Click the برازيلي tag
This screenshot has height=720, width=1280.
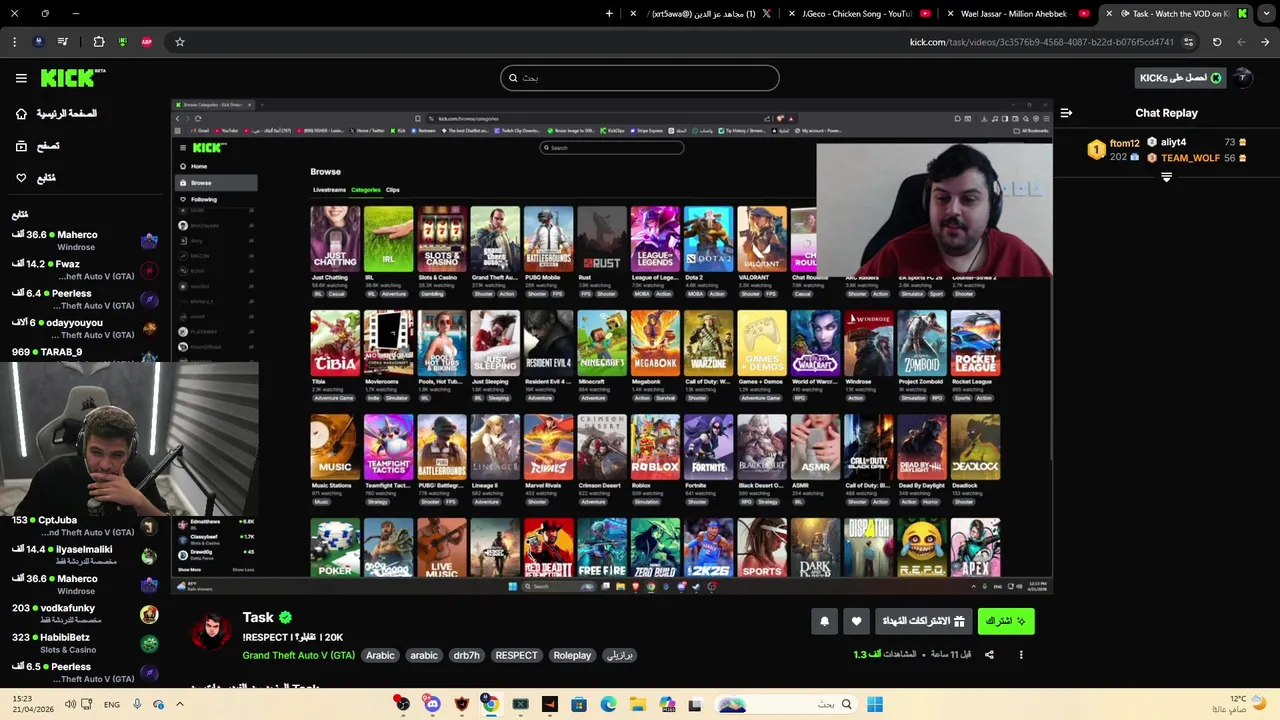620,656
